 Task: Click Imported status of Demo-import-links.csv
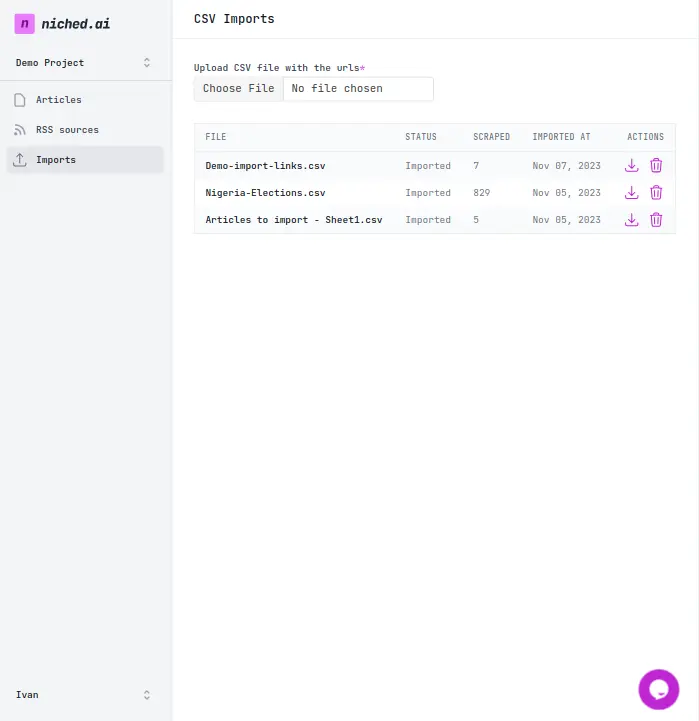pyautogui.click(x=428, y=166)
